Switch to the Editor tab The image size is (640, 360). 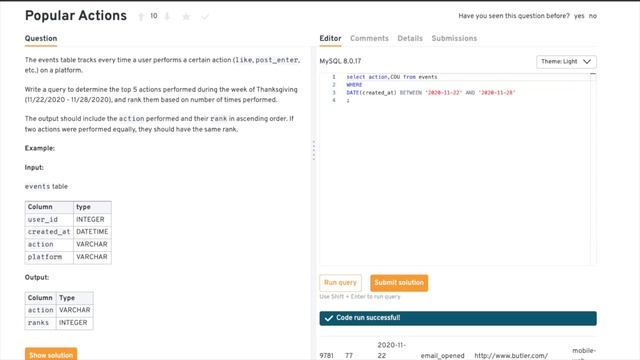330,38
